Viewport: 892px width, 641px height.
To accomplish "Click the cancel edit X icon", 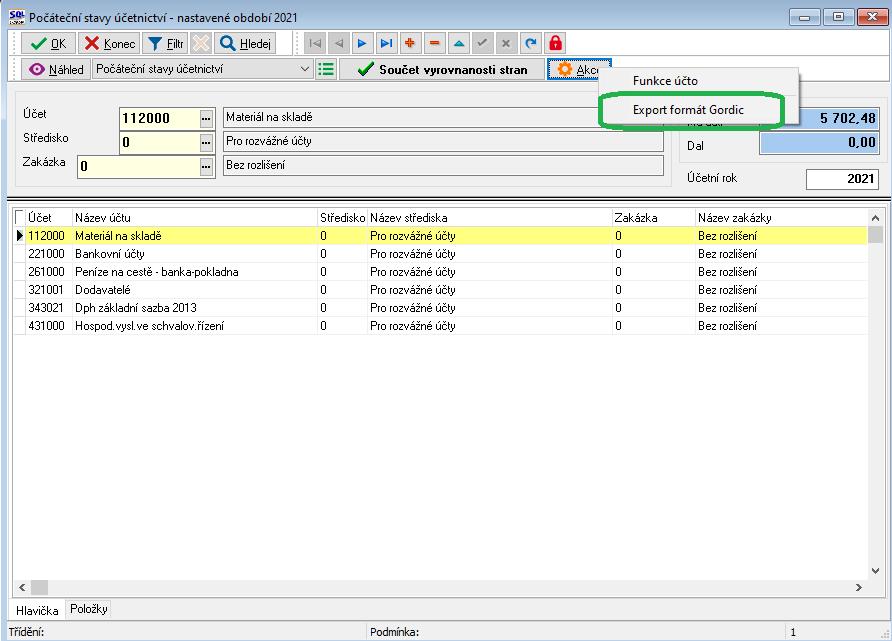I will 506,43.
